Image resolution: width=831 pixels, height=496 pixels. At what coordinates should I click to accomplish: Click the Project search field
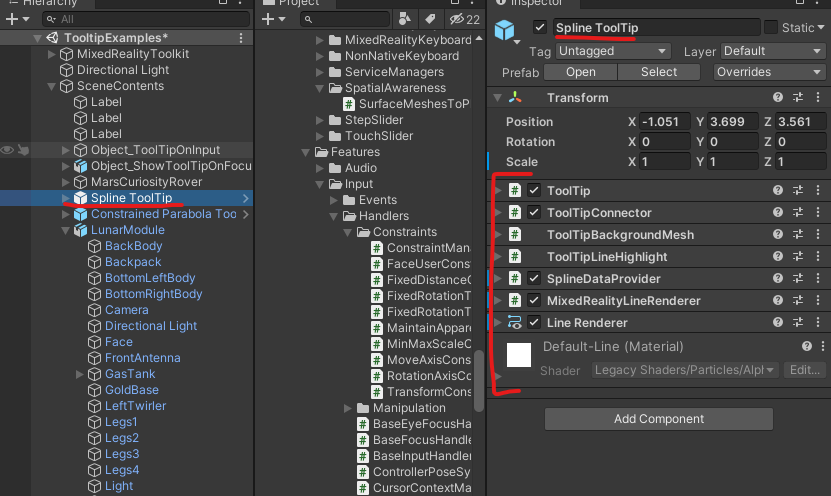pyautogui.click(x=345, y=20)
